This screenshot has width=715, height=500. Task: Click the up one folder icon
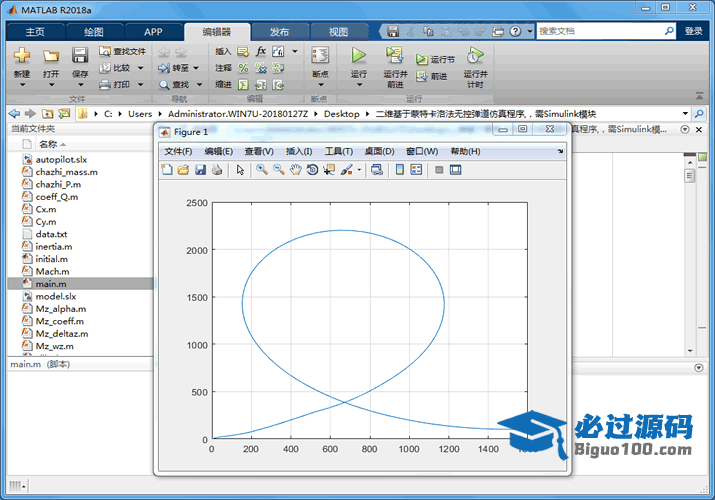[47, 113]
